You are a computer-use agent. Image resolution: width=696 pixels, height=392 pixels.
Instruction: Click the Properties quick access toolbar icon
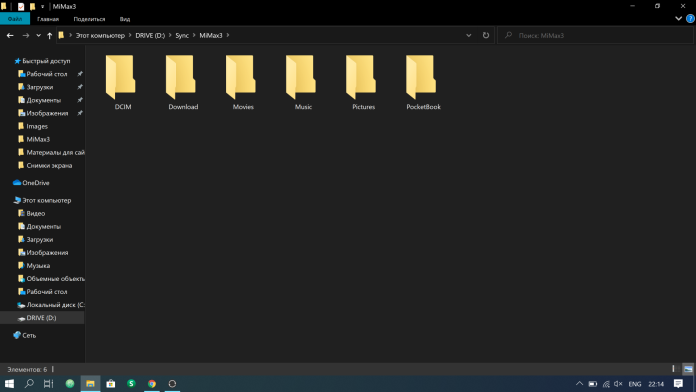21,6
